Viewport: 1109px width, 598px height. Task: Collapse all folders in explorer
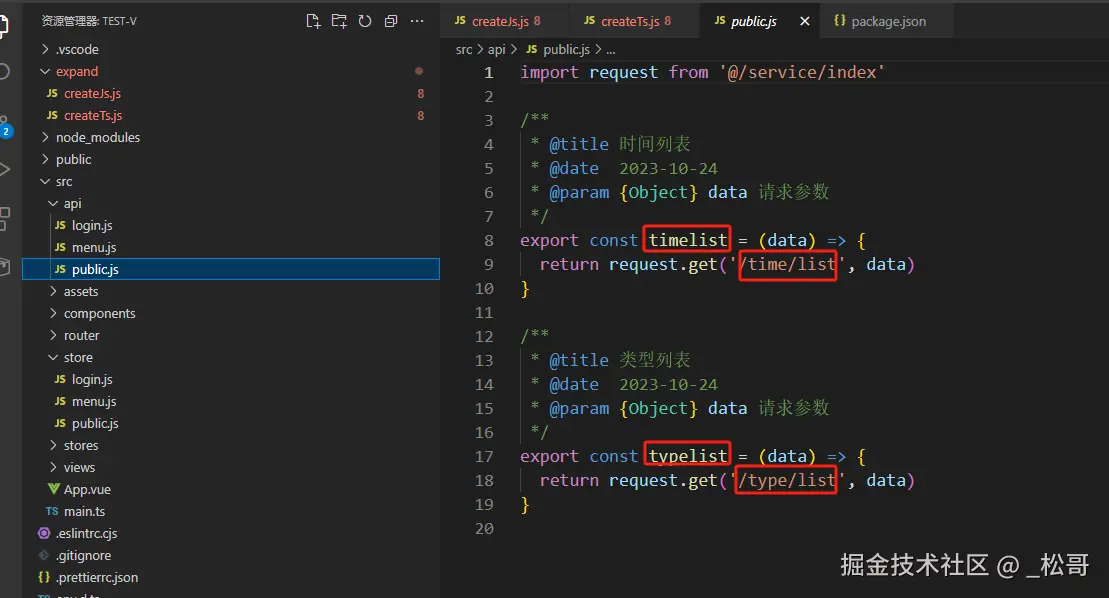coord(391,21)
